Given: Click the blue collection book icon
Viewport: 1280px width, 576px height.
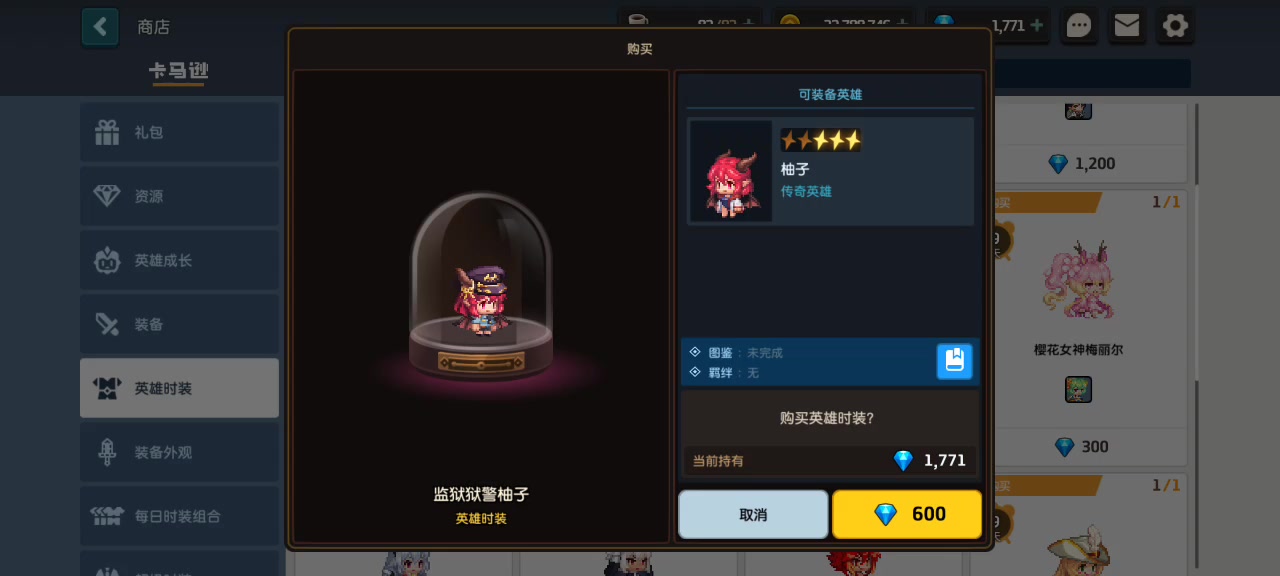Looking at the screenshot, I should coord(954,361).
